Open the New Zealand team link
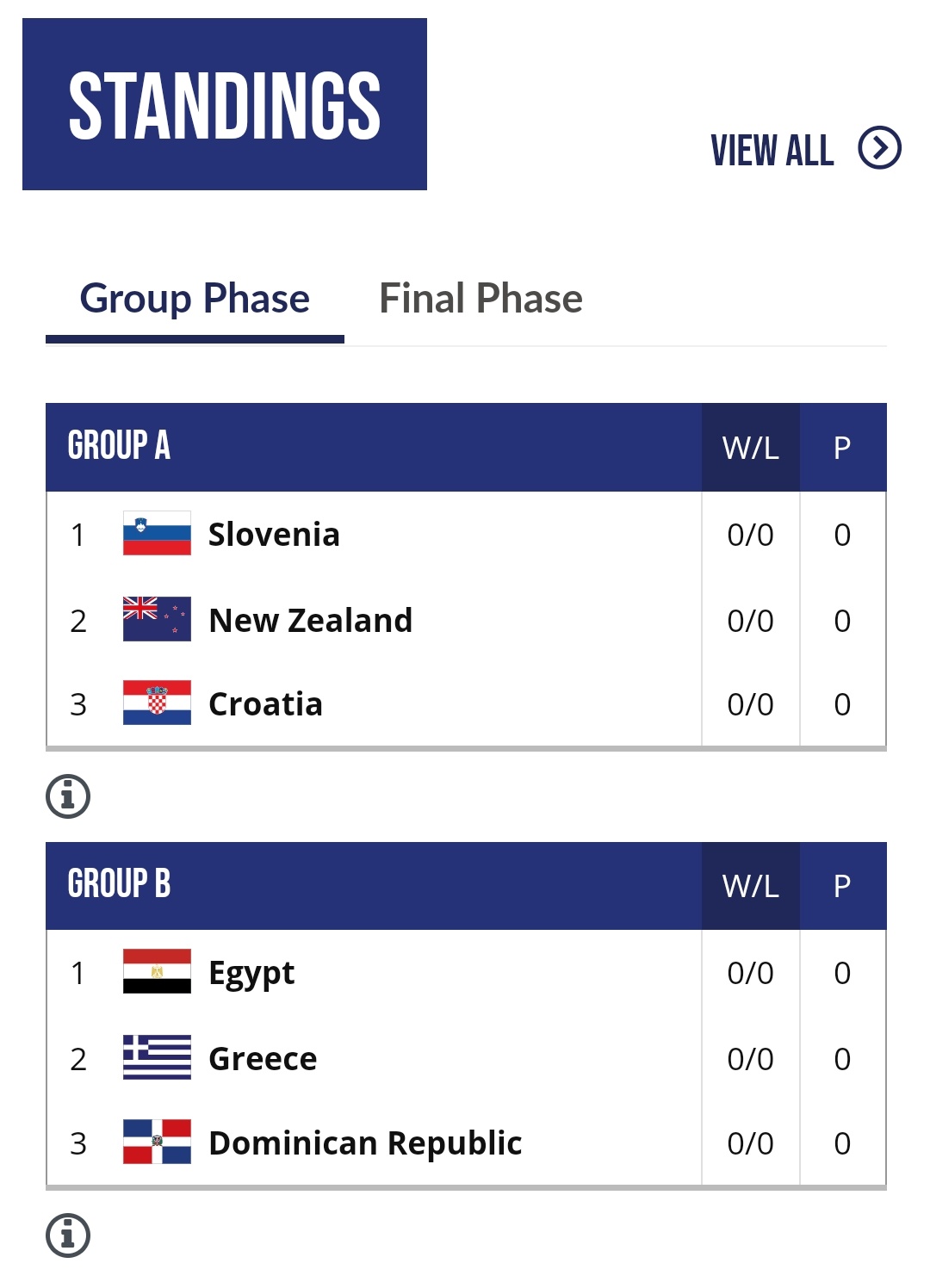 [310, 620]
